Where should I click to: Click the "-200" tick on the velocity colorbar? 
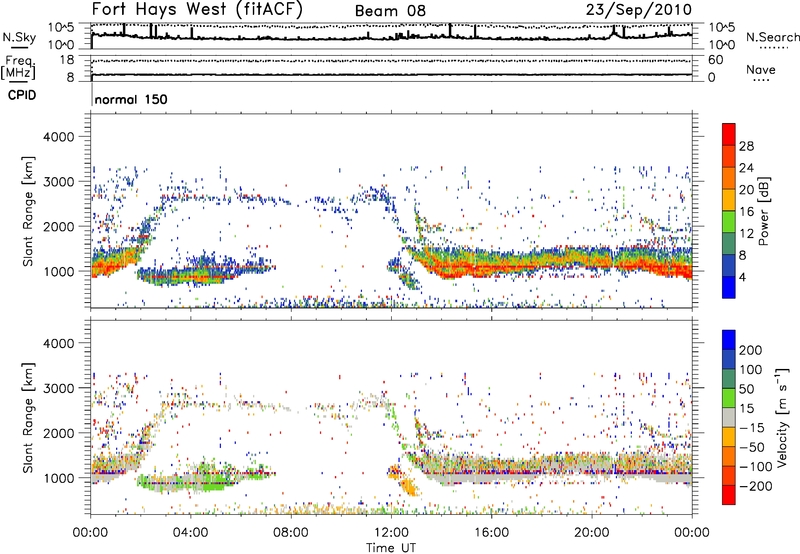(755, 486)
